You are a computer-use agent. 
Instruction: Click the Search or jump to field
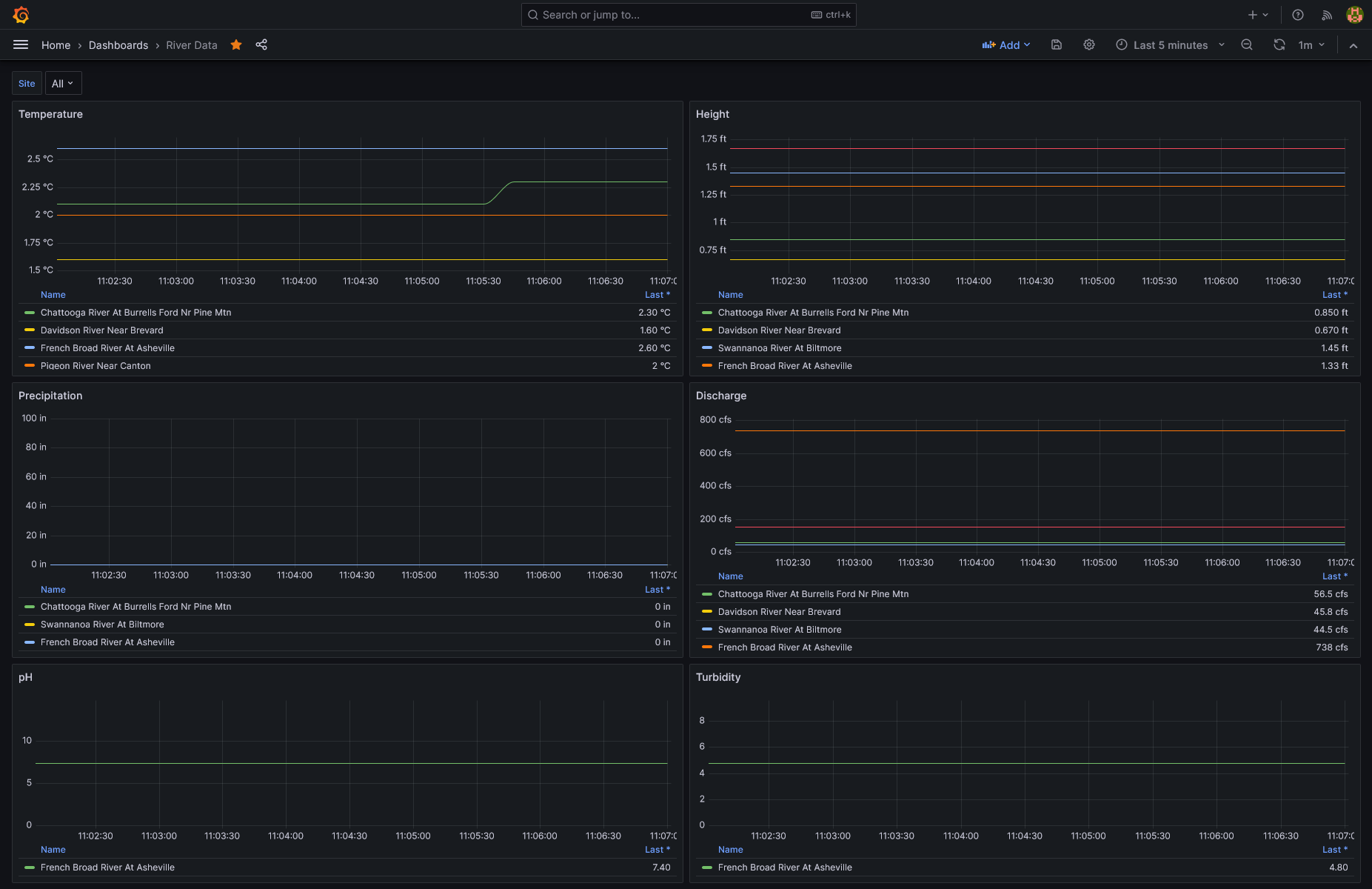coord(689,15)
